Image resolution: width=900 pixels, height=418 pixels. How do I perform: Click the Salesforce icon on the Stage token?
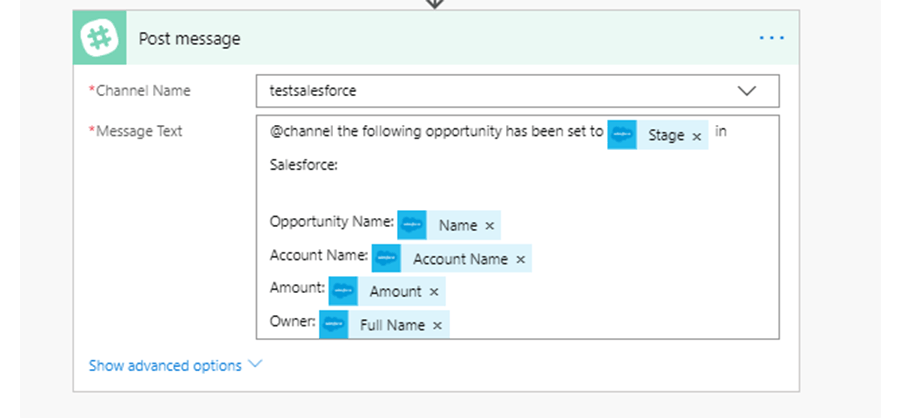click(x=622, y=135)
